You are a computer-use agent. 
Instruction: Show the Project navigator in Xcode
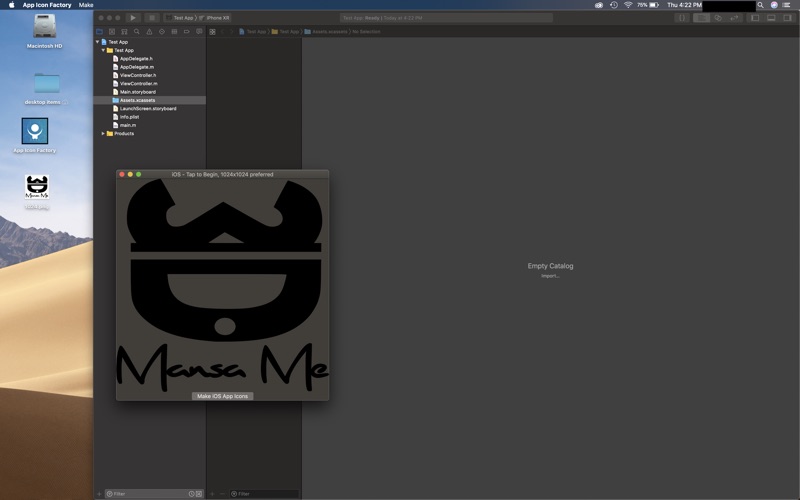coord(99,32)
